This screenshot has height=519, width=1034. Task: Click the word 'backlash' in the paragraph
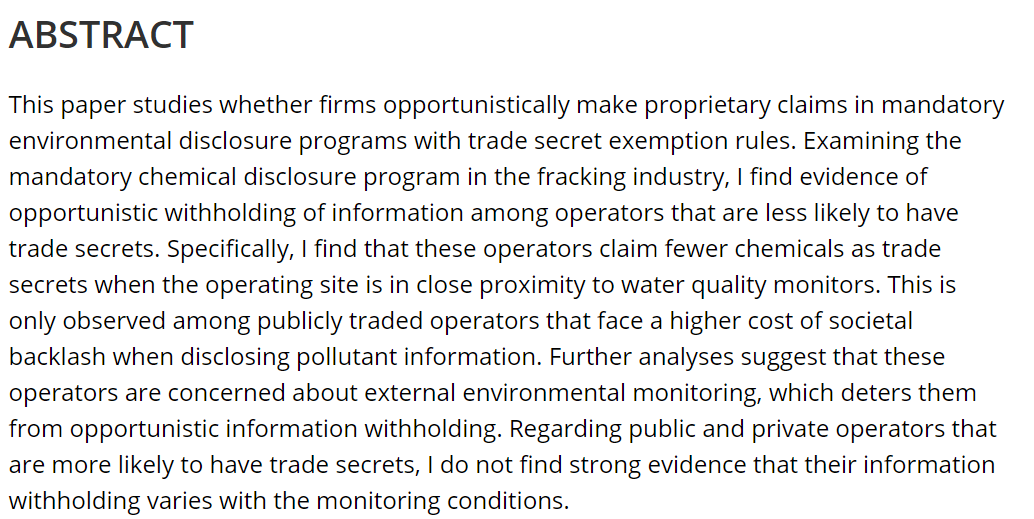pos(57,357)
